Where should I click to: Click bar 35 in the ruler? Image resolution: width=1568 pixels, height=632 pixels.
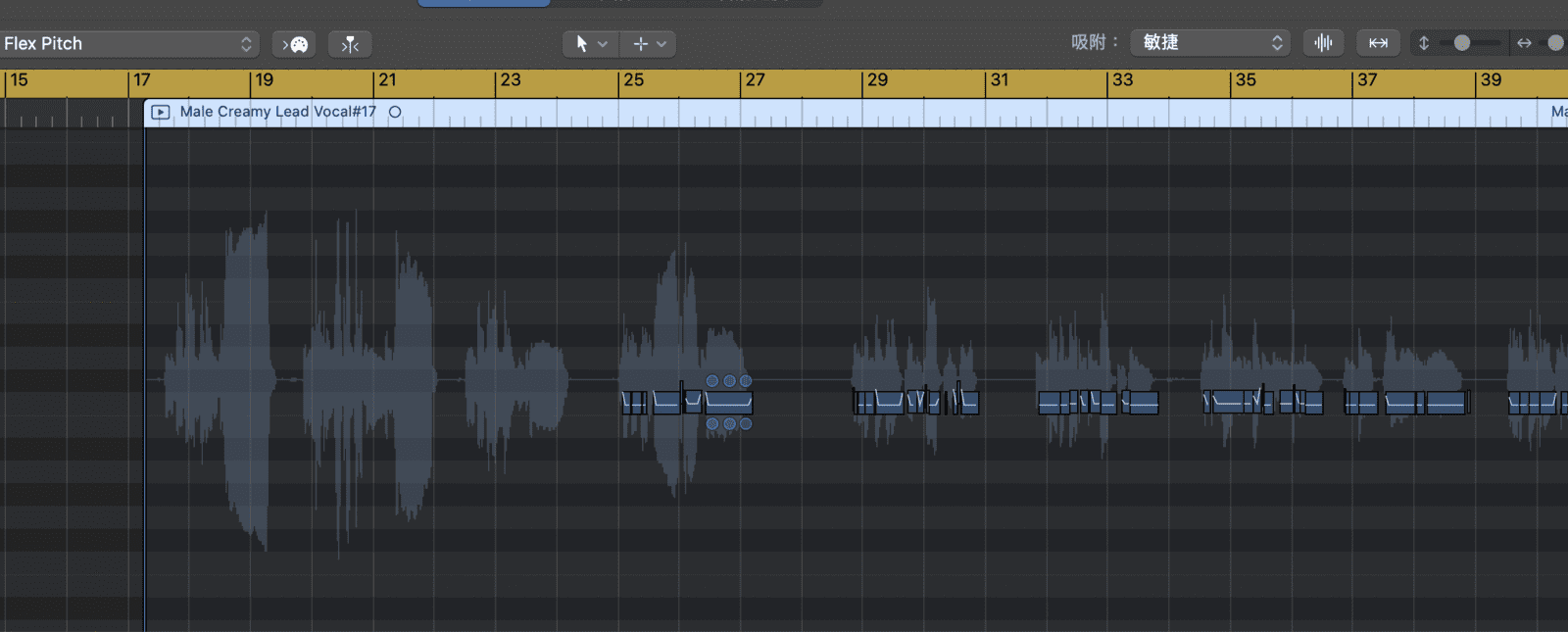coord(1246,80)
